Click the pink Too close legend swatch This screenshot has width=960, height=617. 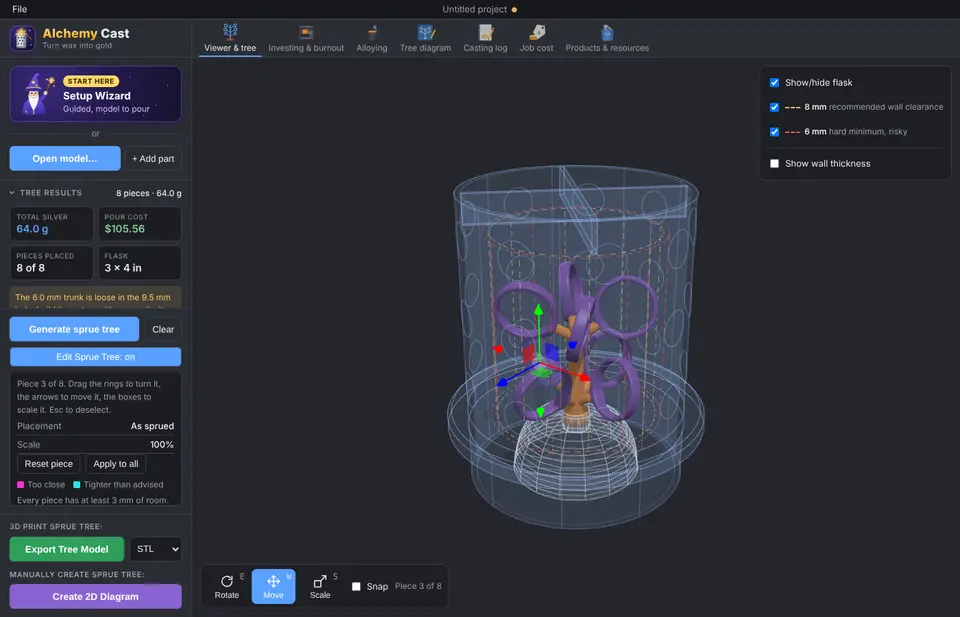tap(21, 485)
